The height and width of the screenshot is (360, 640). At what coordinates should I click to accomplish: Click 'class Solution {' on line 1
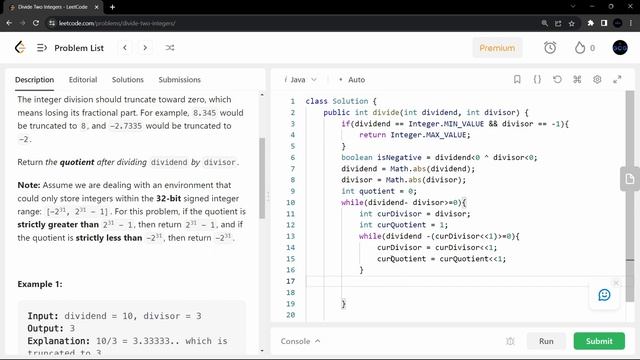341,101
